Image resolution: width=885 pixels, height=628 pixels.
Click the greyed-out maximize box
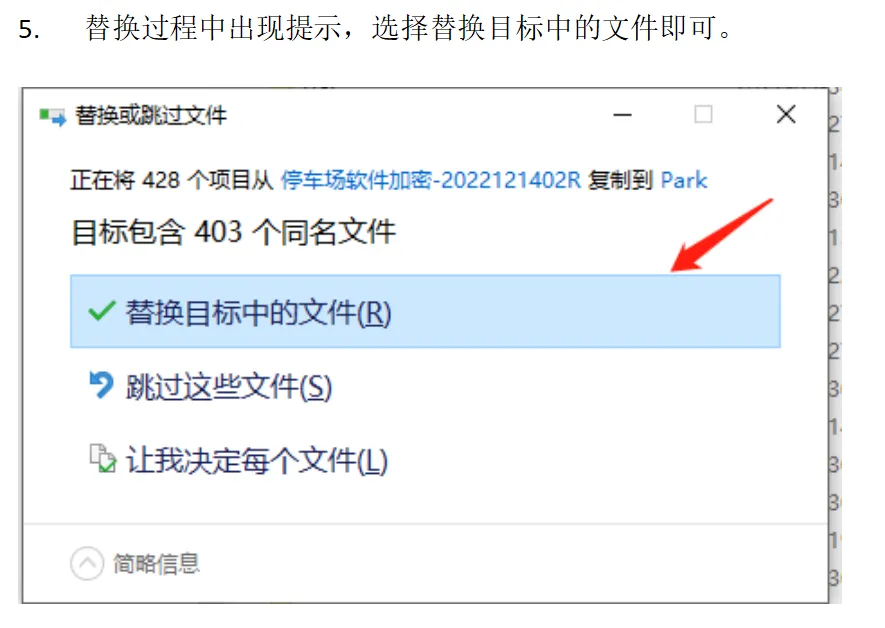pos(703,115)
